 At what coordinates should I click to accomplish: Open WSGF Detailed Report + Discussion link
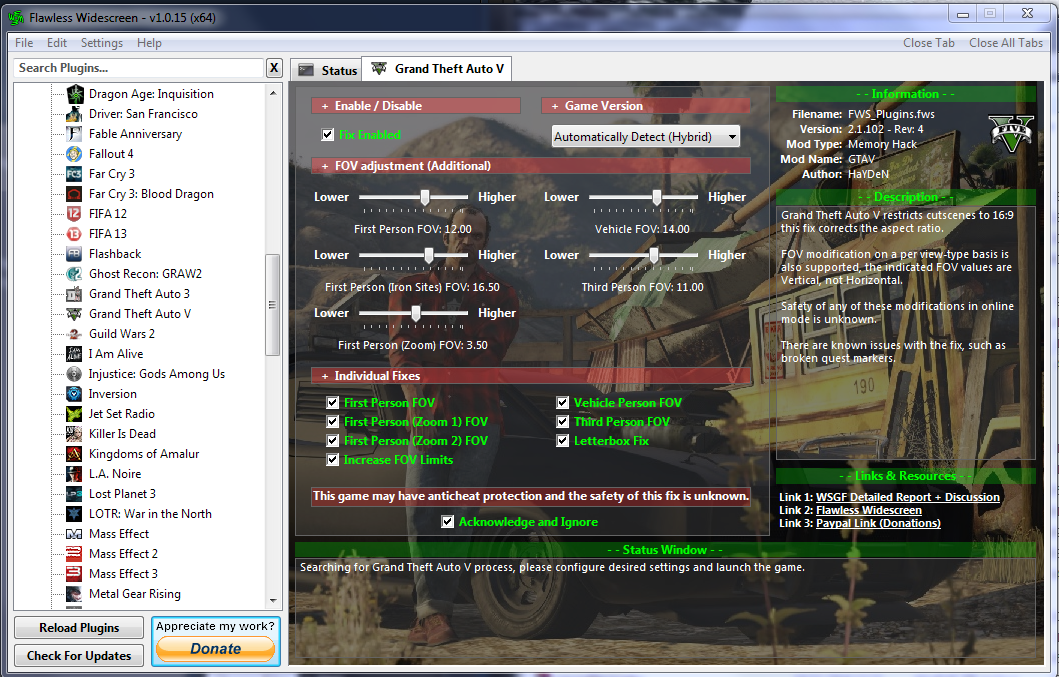908,497
